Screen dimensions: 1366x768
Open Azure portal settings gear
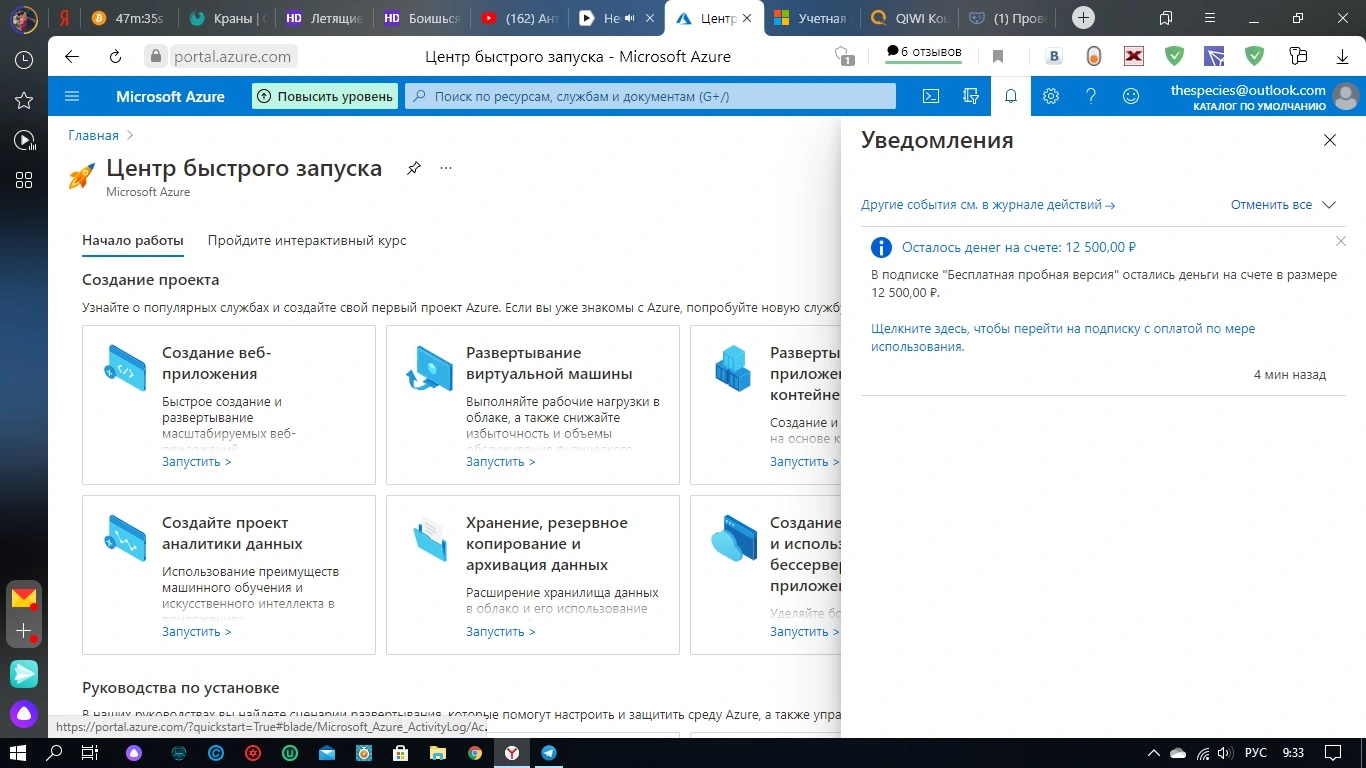coord(1050,96)
